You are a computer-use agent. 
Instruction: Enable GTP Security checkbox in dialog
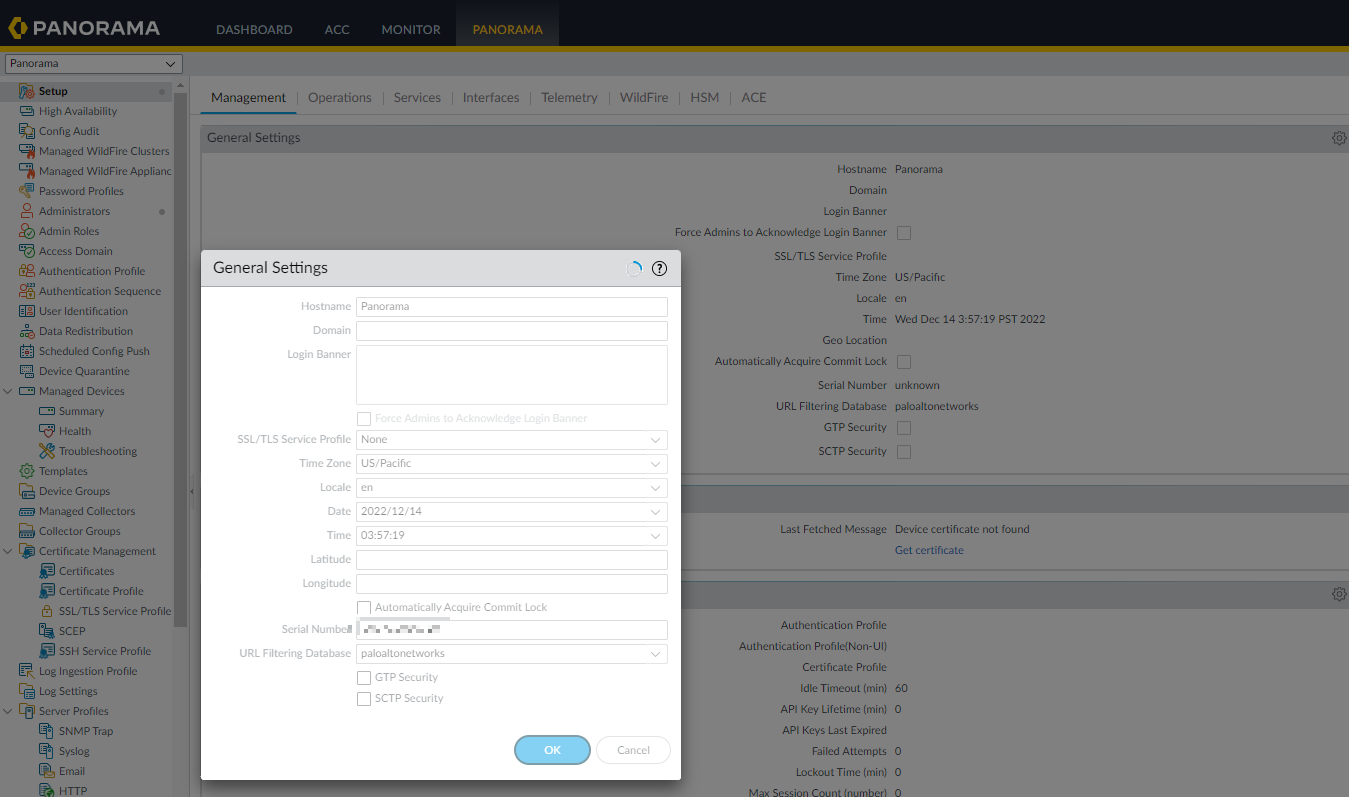(x=364, y=677)
